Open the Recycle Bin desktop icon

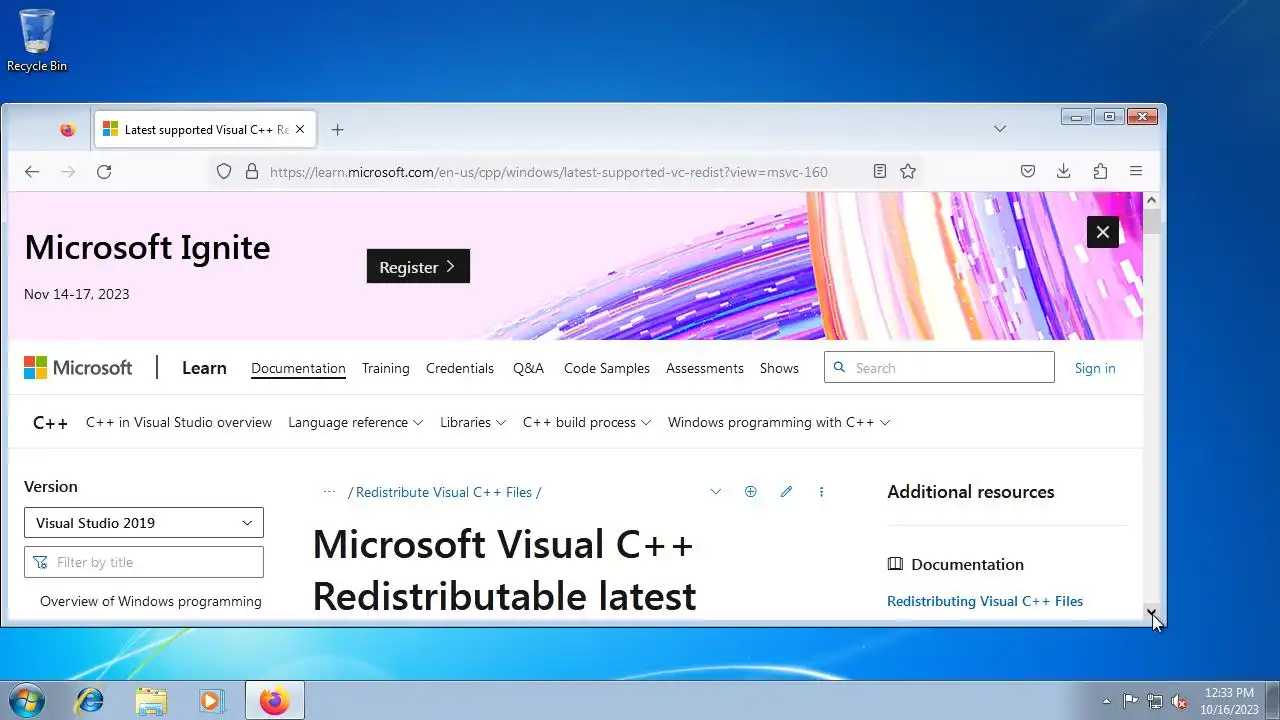pyautogui.click(x=37, y=40)
